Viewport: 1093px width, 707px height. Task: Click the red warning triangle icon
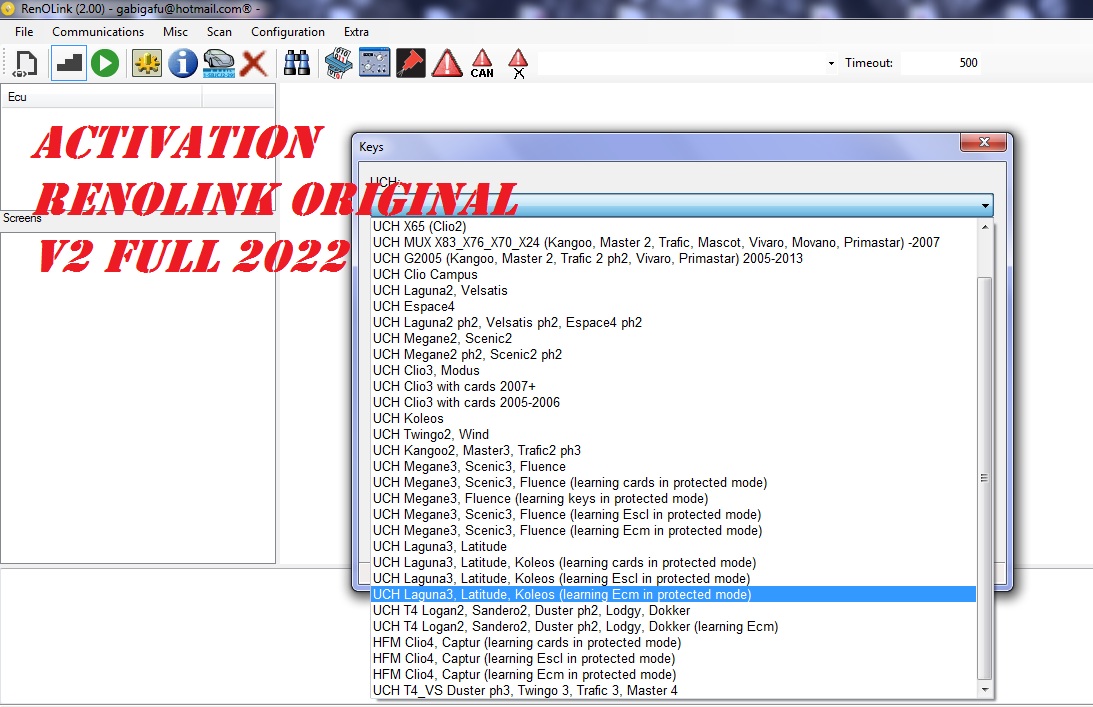click(x=447, y=63)
